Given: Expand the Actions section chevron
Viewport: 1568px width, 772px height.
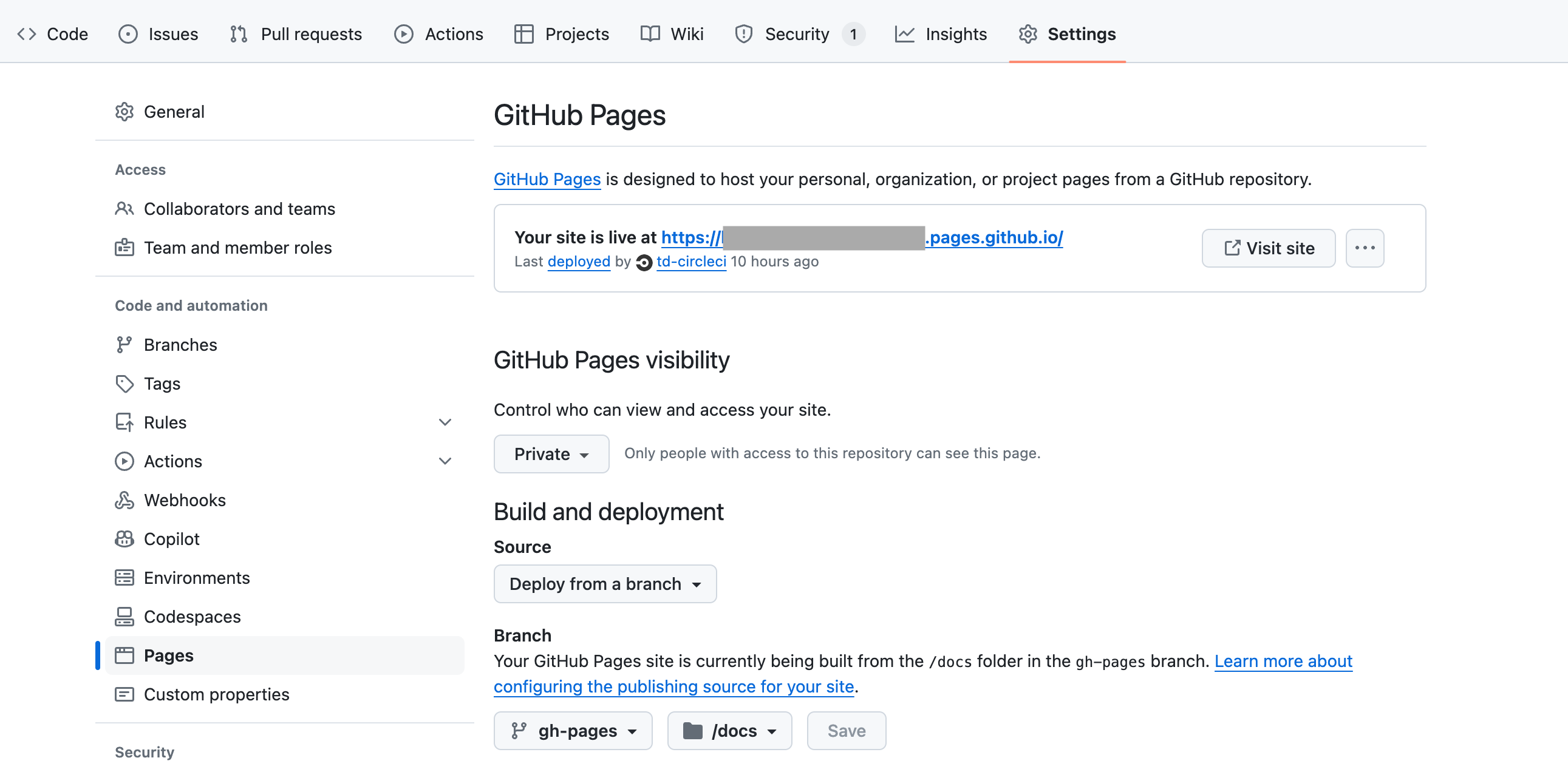Looking at the screenshot, I should [446, 461].
